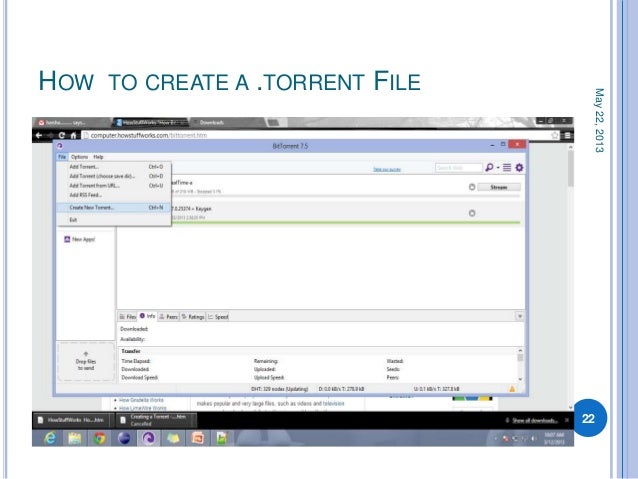Open Creating a Torrent download item
The width and height of the screenshot is (638, 479).
click(157, 420)
